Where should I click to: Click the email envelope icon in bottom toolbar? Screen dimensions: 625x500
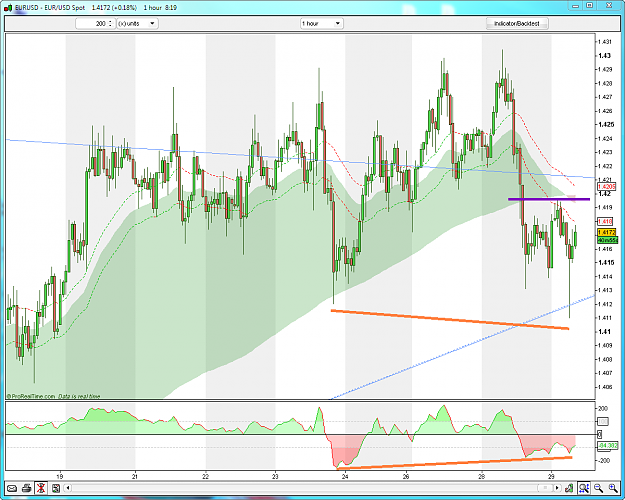[x=12, y=488]
